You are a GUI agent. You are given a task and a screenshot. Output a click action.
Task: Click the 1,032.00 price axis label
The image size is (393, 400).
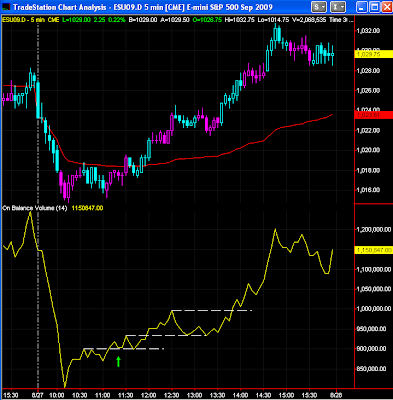coord(368,31)
